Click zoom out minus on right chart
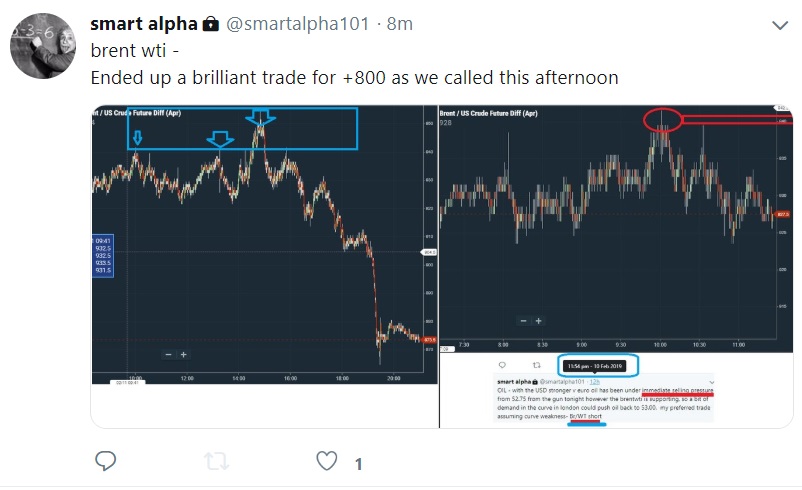The image size is (802, 490). coord(523,320)
